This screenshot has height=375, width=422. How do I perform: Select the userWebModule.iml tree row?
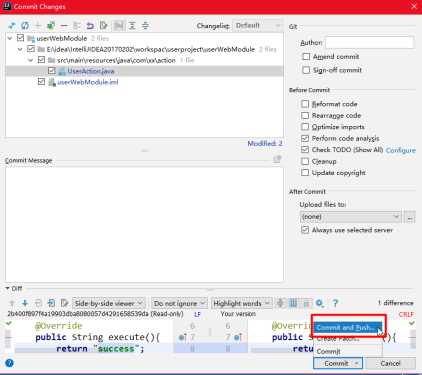point(144,82)
